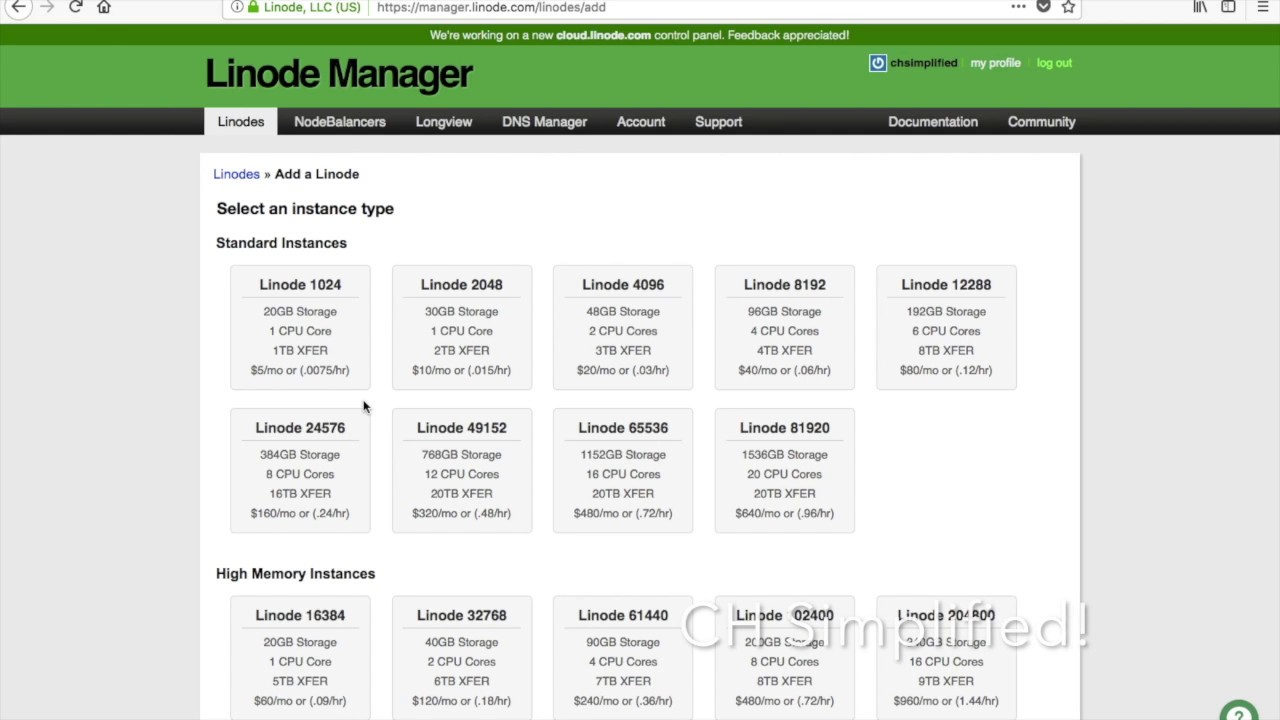Open the DNS Manager tab

[x=544, y=122]
